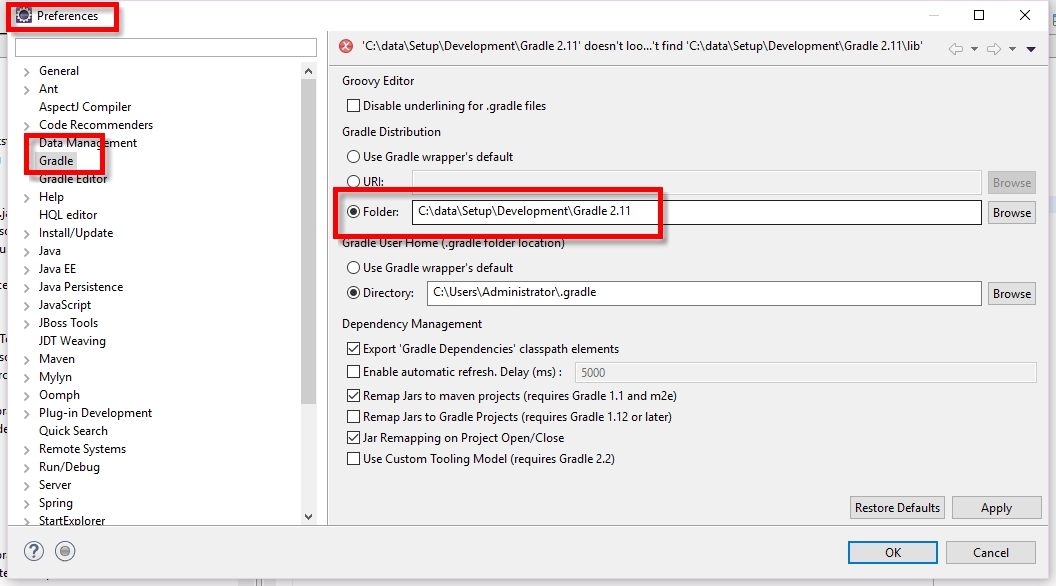The height and width of the screenshot is (586, 1056).
Task: Click the Oomph preference recorder icon
Action: click(x=64, y=550)
